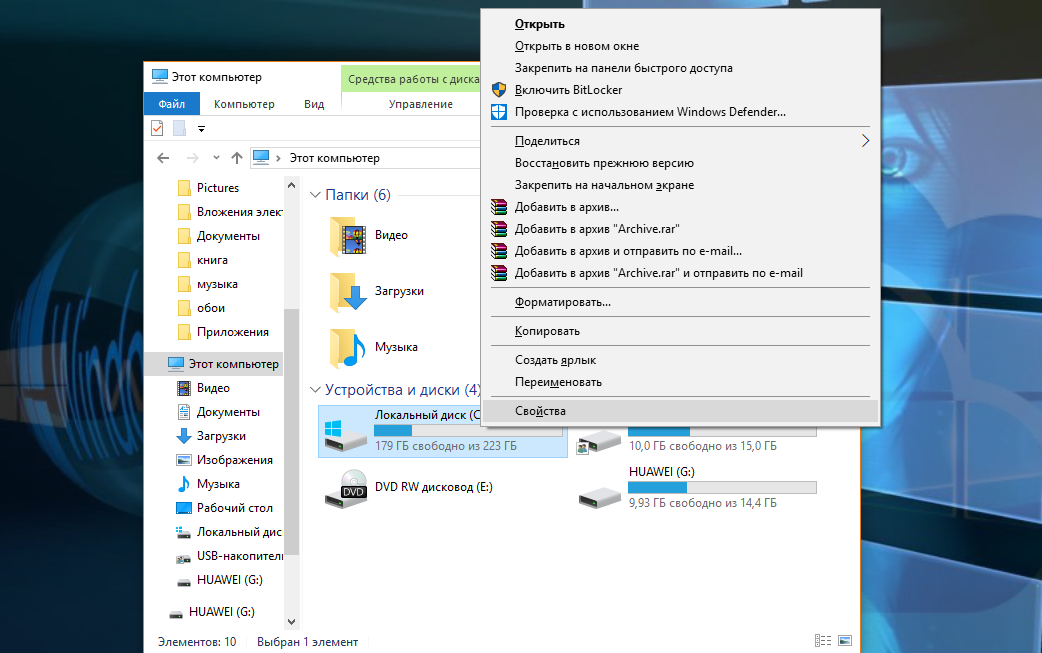The image size is (1042, 653).
Task: Choose Открыть in context menu
Action: (x=680, y=24)
